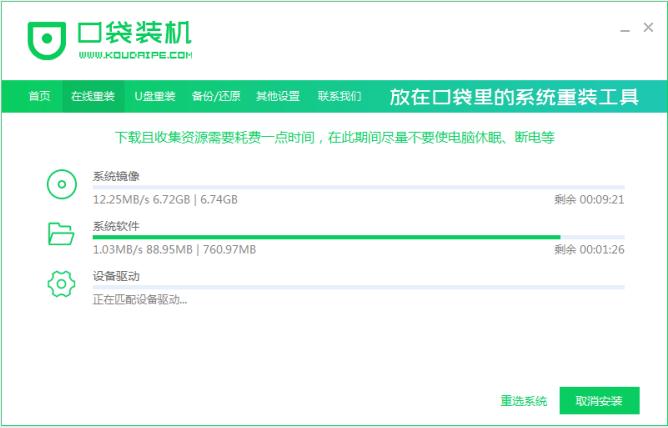Screen dimensions: 668x428
Task: Click the 1.03MB/s 88.95MB | 760.97MB status text
Action: click(x=175, y=249)
